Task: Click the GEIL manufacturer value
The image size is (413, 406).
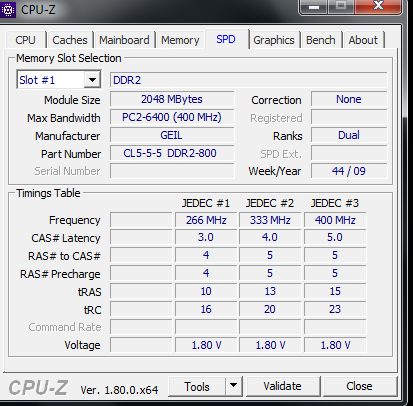Action: pos(172,135)
